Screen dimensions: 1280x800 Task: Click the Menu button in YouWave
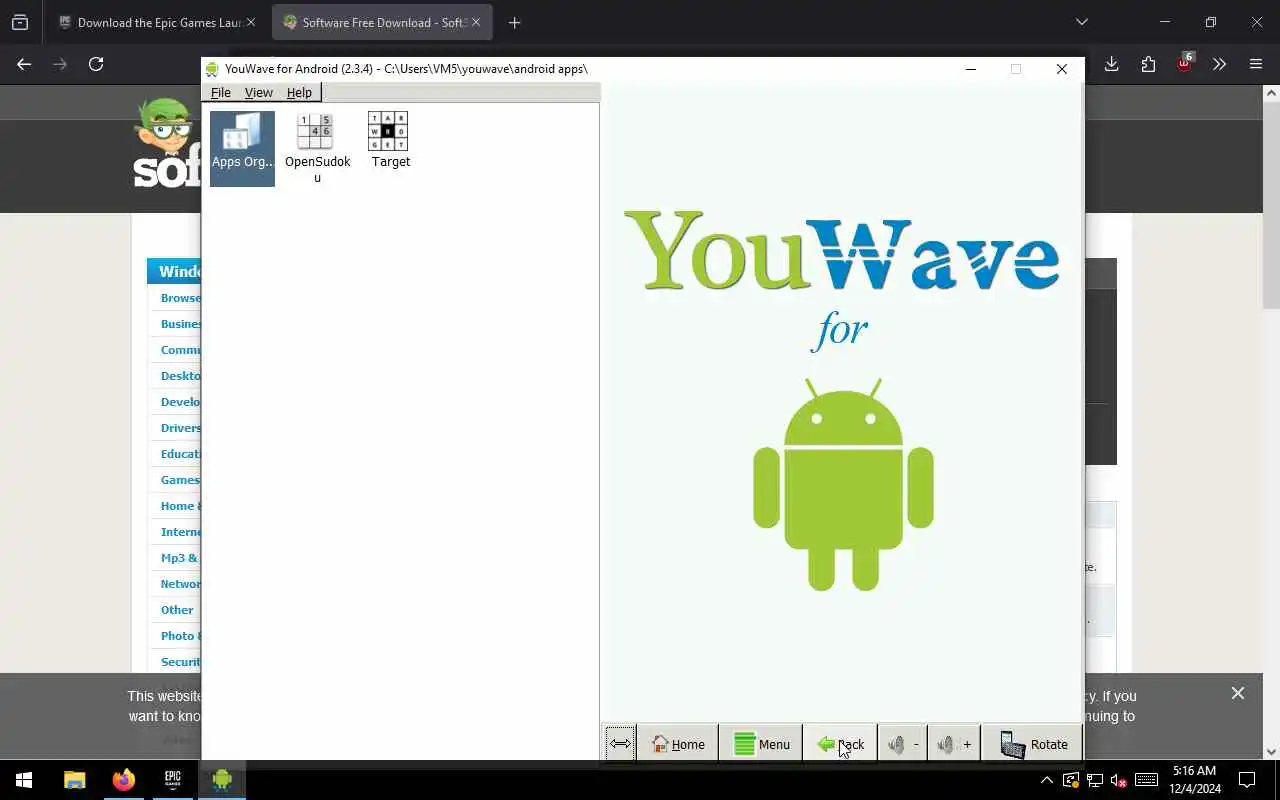[761, 744]
